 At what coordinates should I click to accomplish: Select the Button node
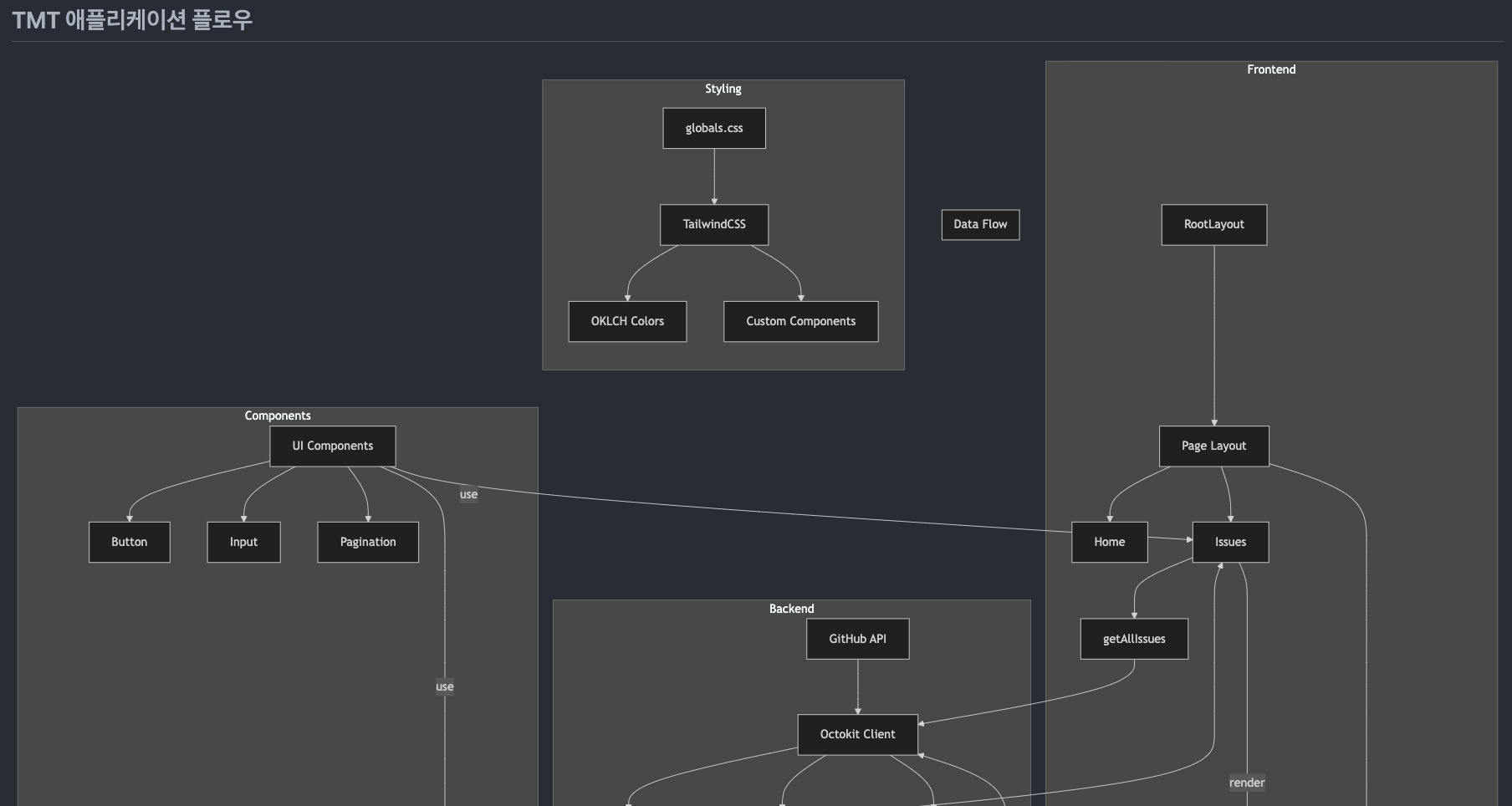click(129, 542)
